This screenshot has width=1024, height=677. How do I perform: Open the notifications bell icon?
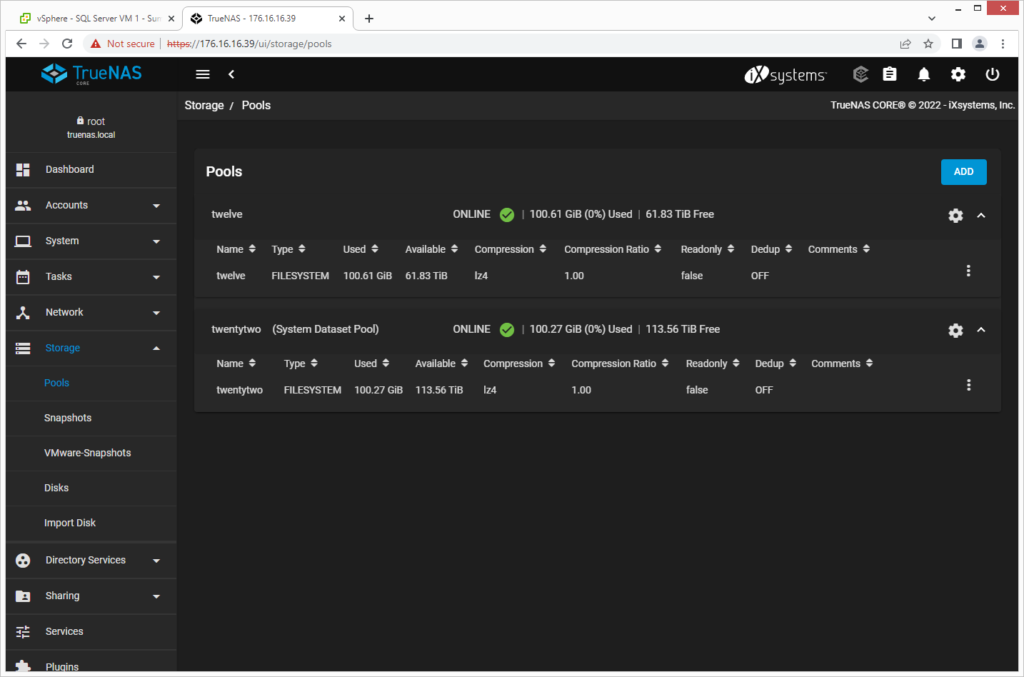pos(924,74)
